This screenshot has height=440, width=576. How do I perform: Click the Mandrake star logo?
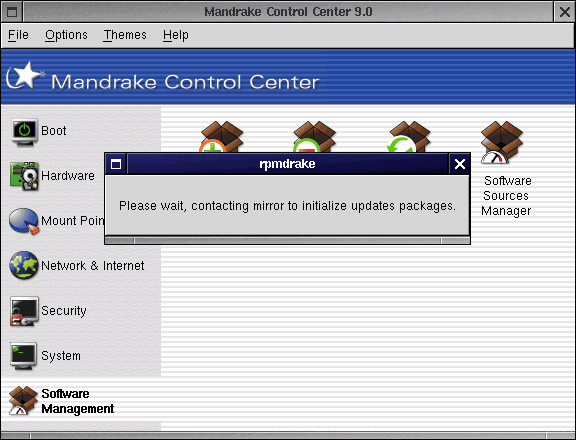[x=25, y=76]
